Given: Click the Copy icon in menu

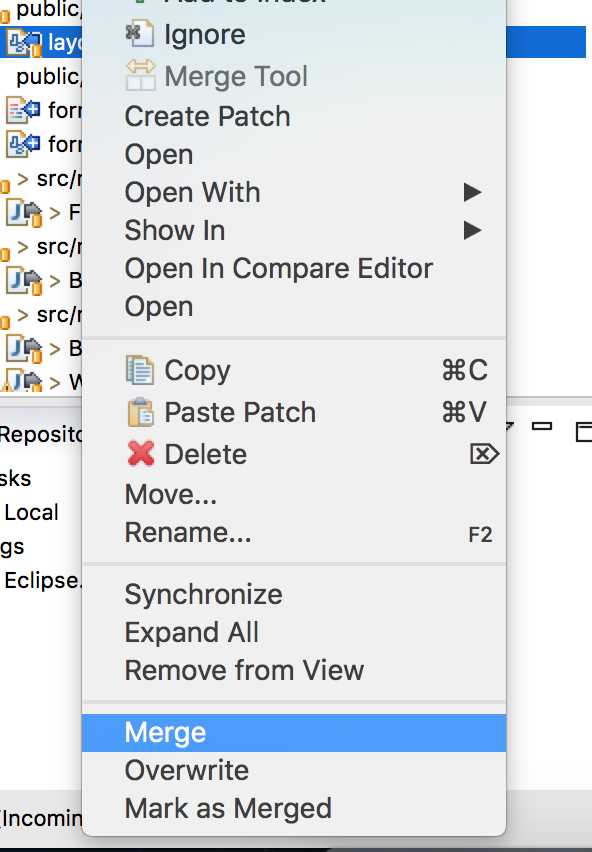Looking at the screenshot, I should [x=140, y=370].
